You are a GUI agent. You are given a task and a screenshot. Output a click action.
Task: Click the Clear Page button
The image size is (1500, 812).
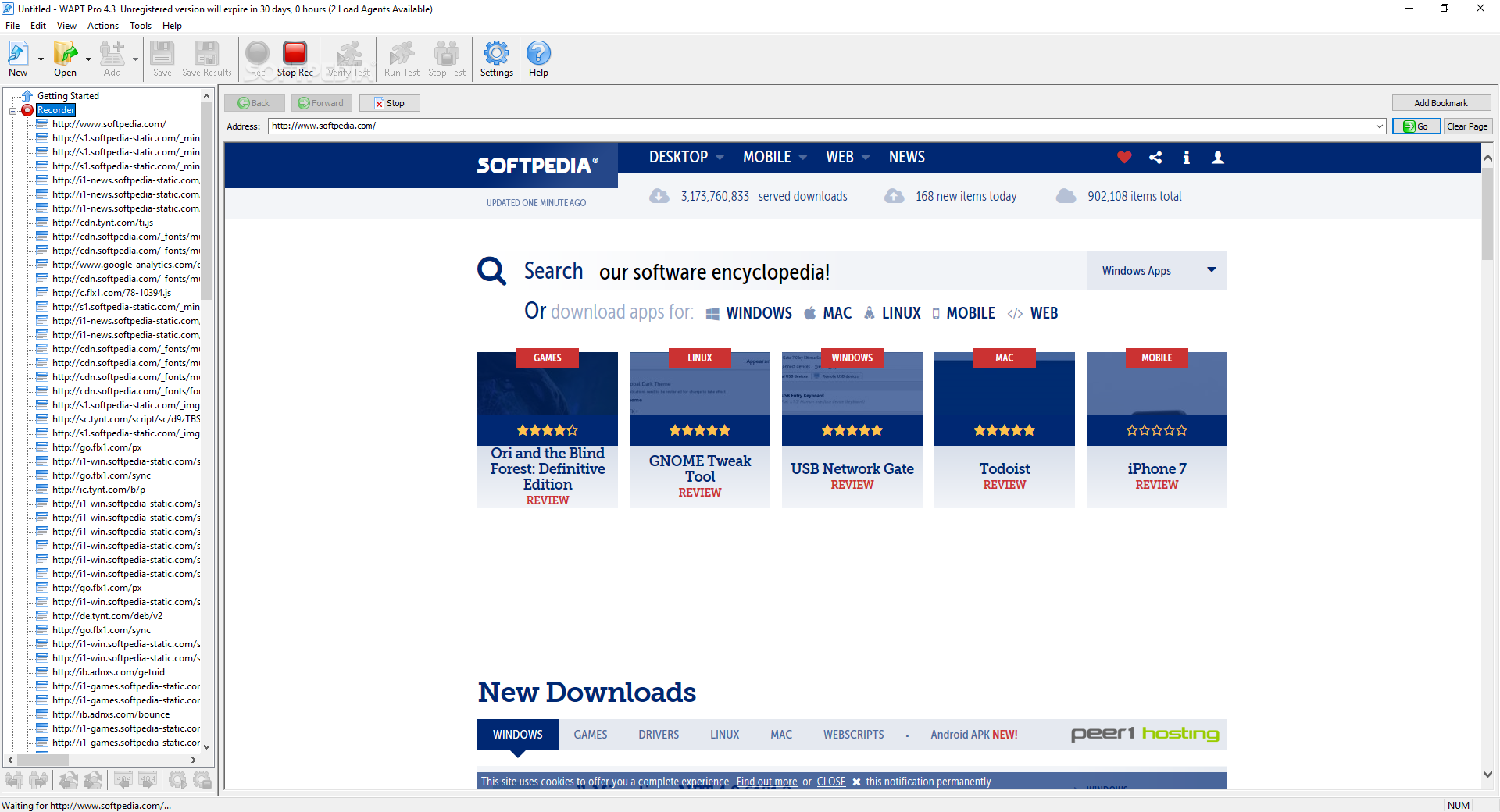(1467, 126)
